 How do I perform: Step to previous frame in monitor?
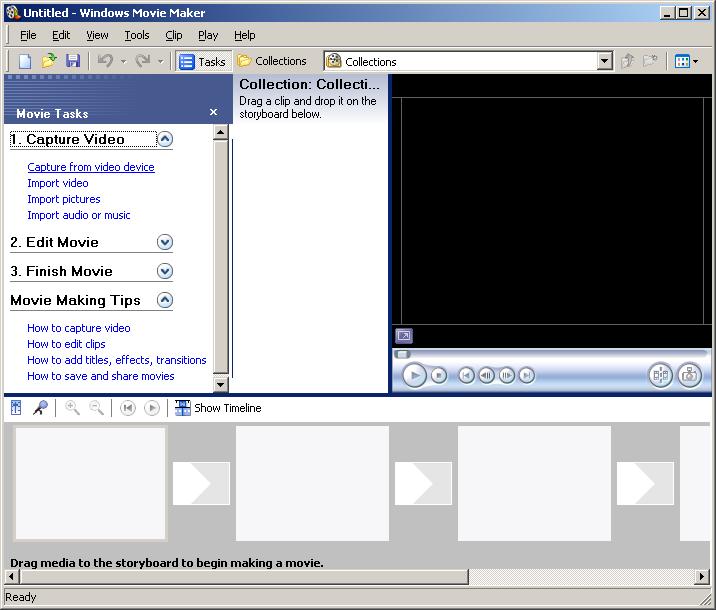pos(486,376)
